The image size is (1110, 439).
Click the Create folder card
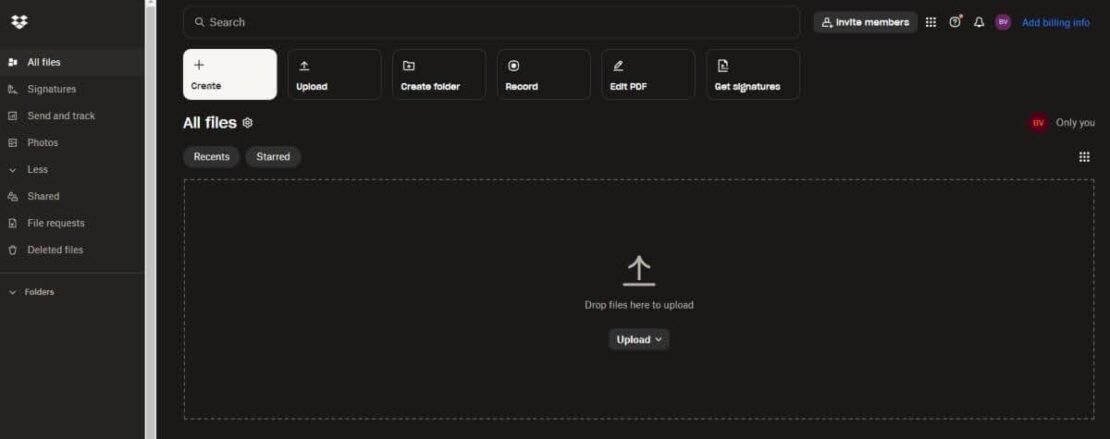(x=439, y=74)
